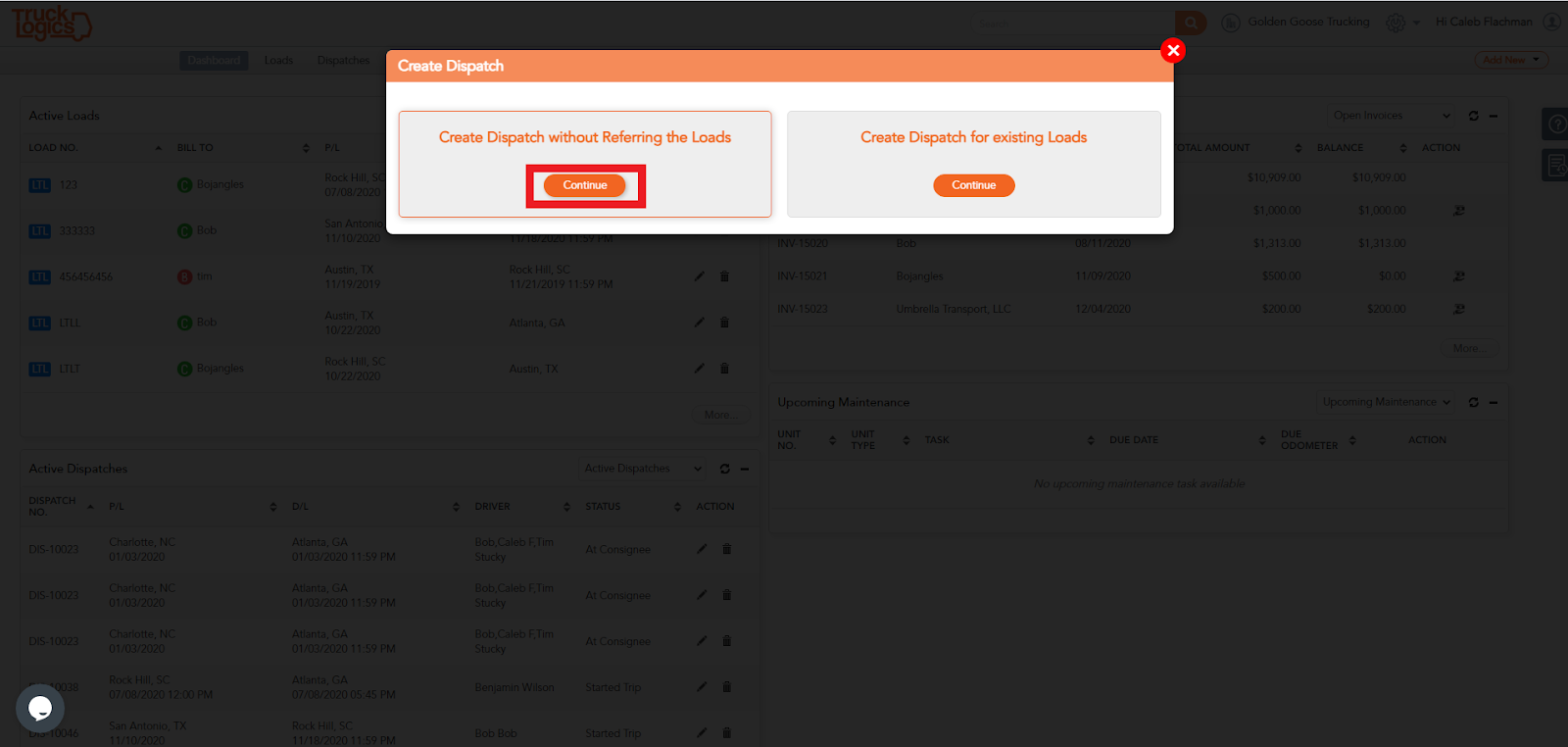Open the Active Dispatches dropdown
1568x747 pixels.
point(641,469)
